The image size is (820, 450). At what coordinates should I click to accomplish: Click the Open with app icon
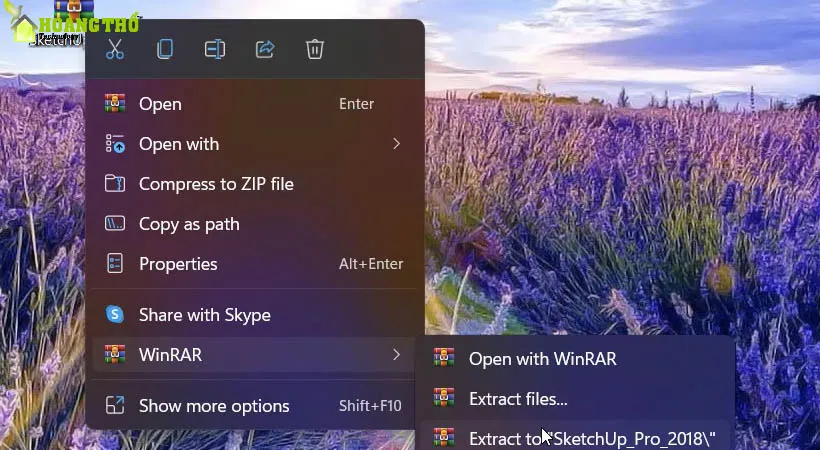point(115,144)
